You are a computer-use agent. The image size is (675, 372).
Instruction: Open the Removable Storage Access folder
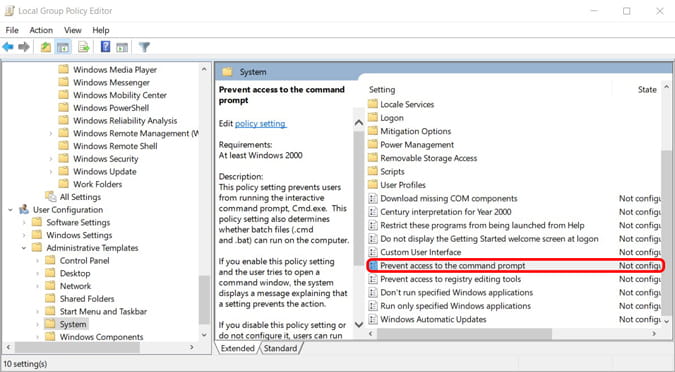(x=428, y=158)
